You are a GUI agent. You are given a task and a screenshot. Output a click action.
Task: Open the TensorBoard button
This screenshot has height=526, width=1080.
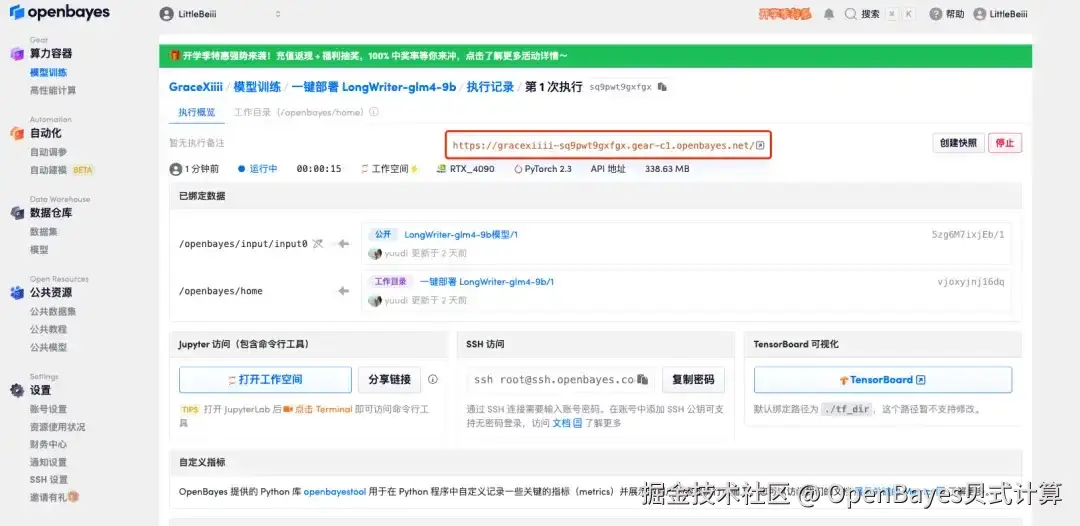[883, 379]
